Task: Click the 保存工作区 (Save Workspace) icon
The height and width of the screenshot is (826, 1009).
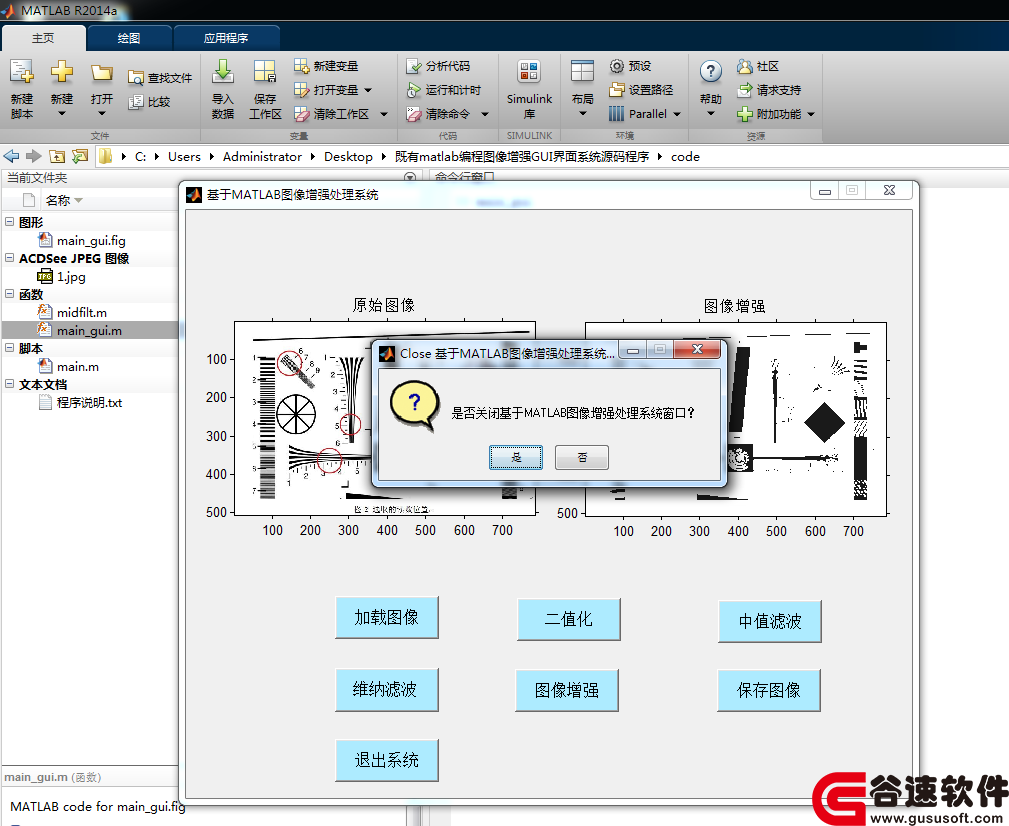Action: tap(264, 72)
